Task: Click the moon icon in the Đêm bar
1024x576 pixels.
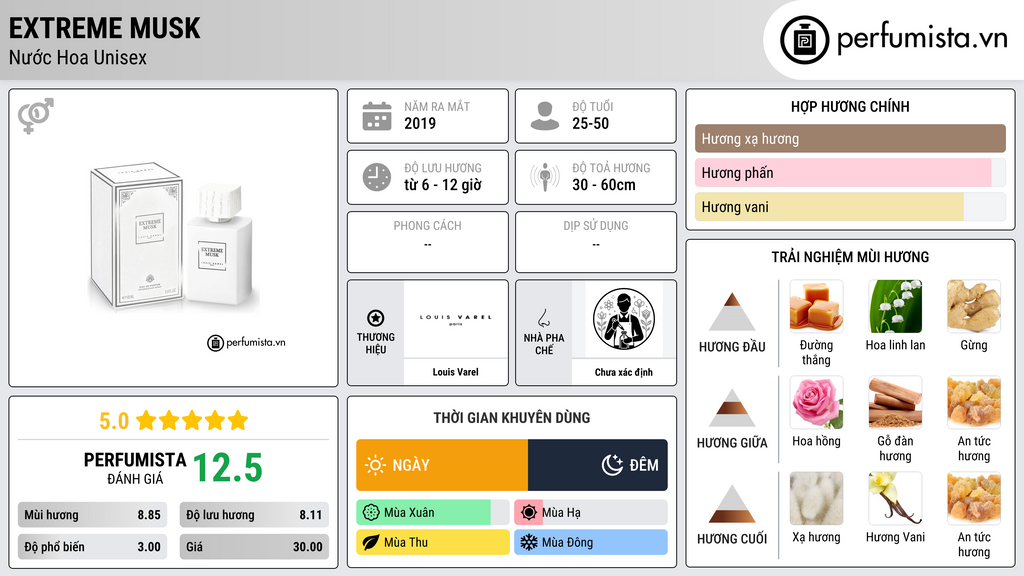Action: (612, 465)
